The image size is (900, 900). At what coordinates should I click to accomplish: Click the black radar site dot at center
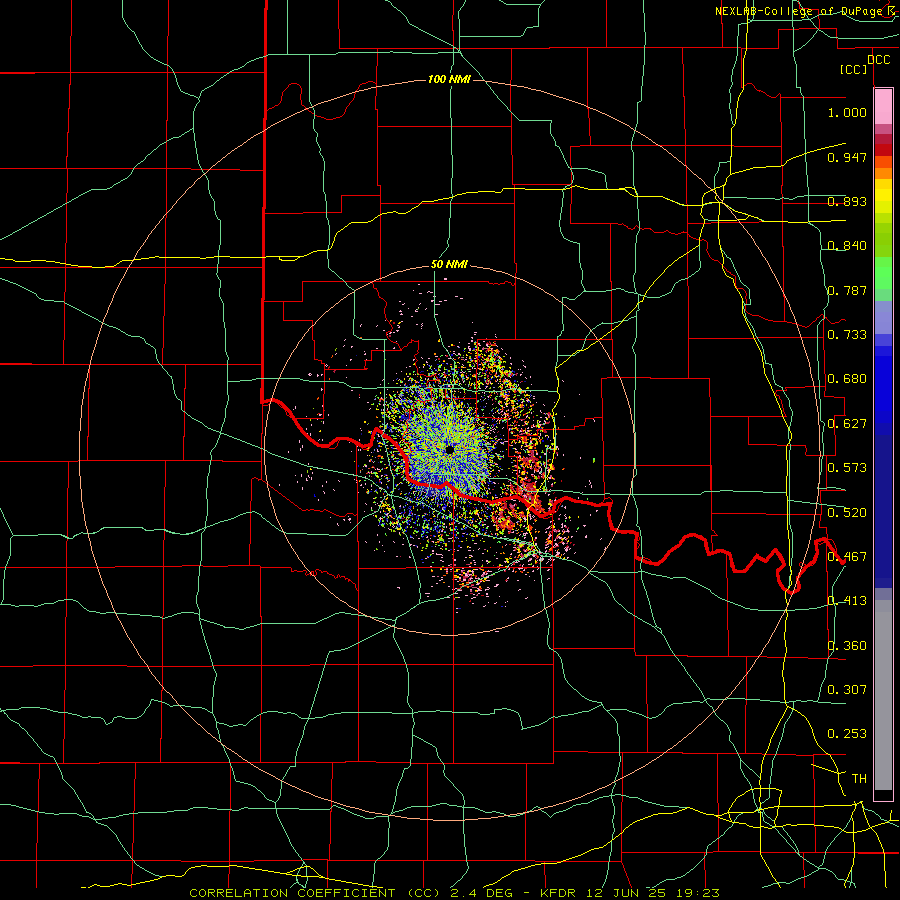(449, 449)
